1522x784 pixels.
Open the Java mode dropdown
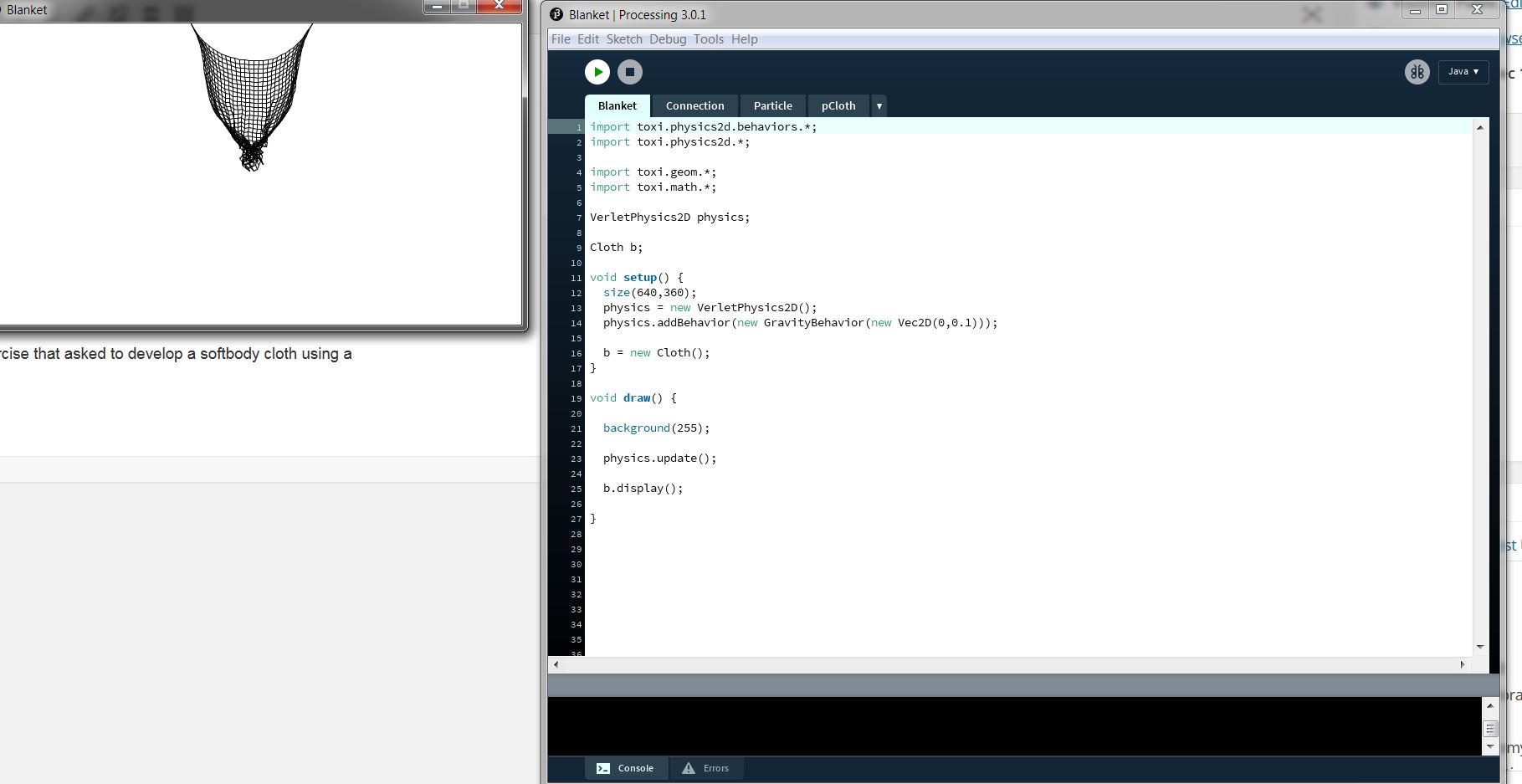coord(1463,72)
